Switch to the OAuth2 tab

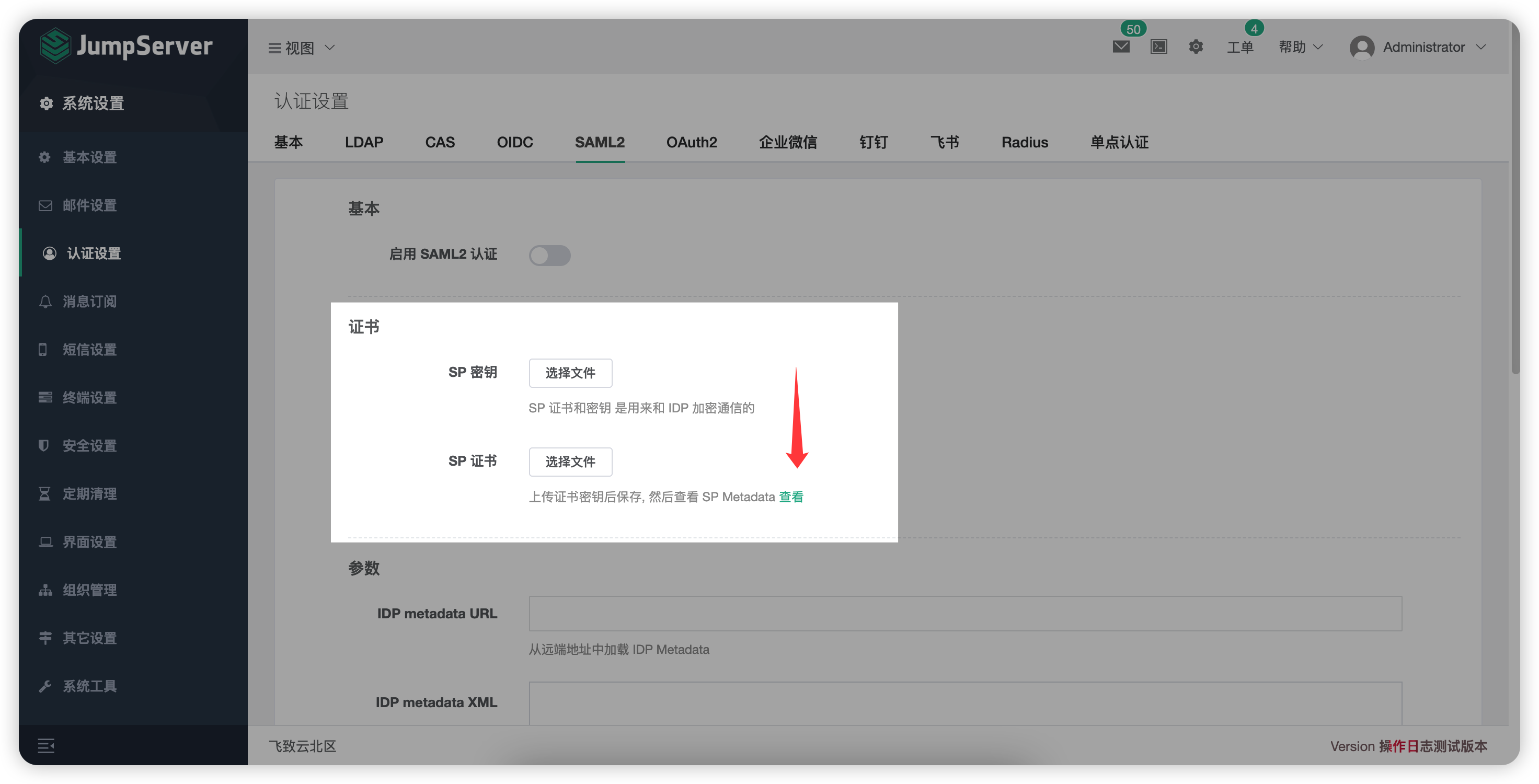[x=691, y=142]
